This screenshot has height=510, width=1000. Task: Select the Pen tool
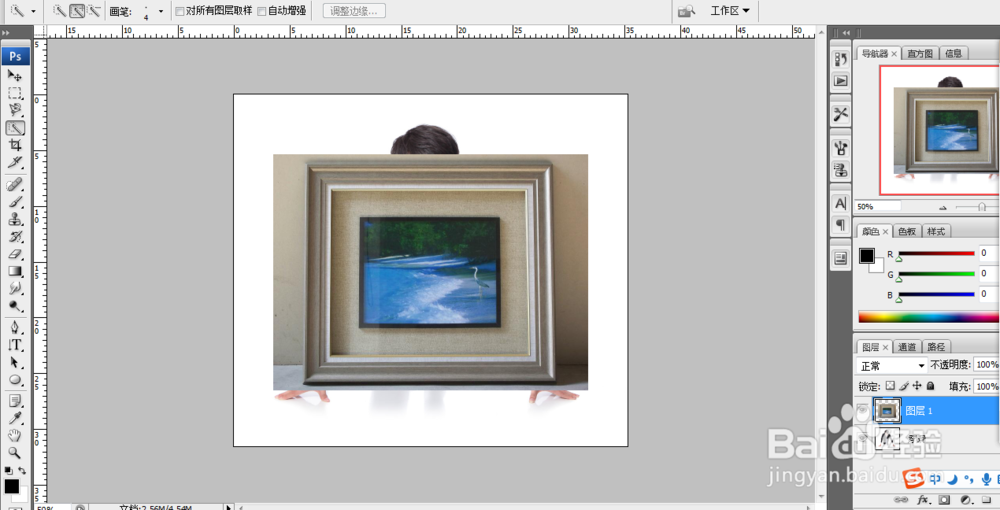pos(15,328)
